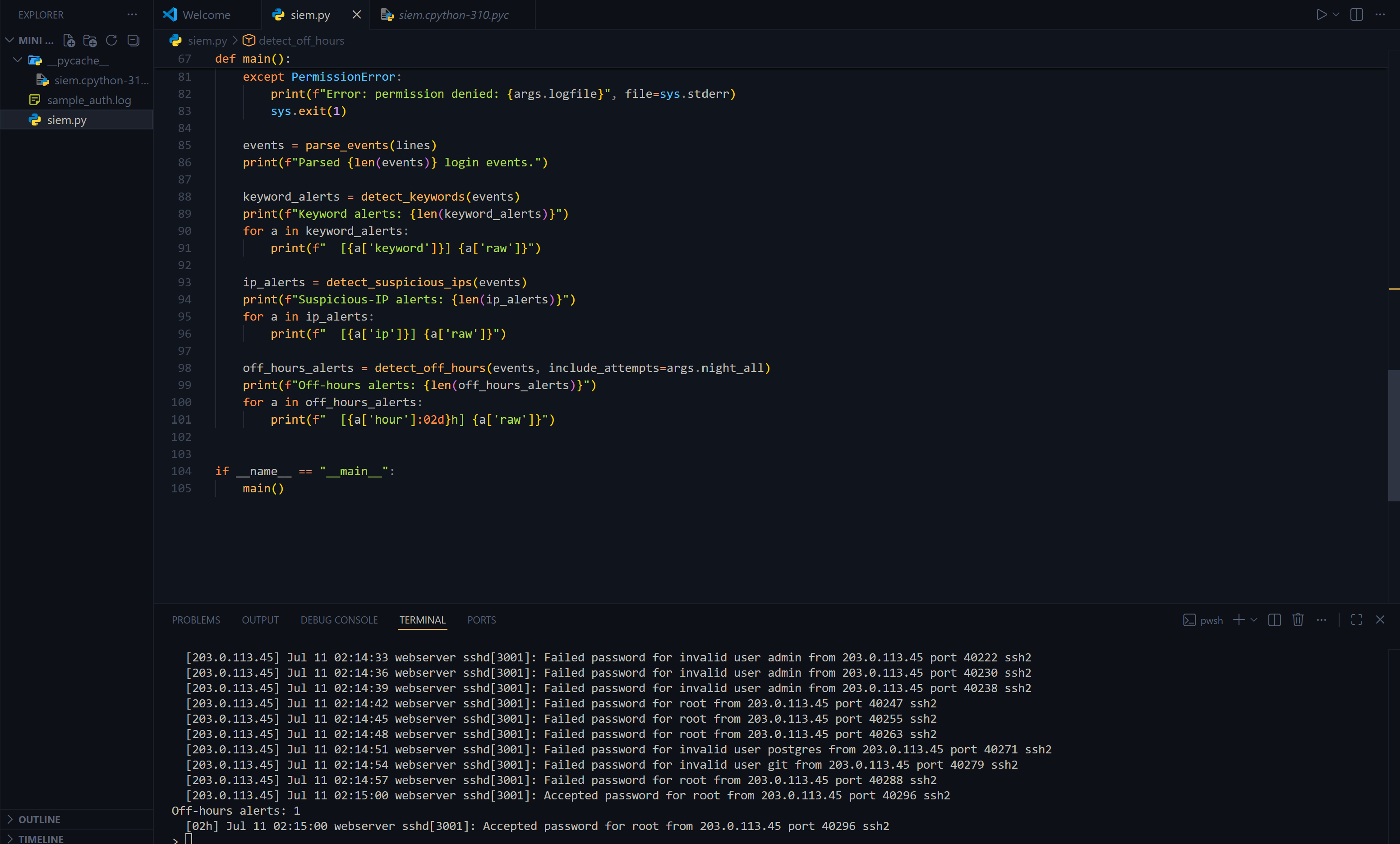Screen dimensions: 1400x844
Task: Collapse the __pycache__ folder
Action: coord(18,60)
